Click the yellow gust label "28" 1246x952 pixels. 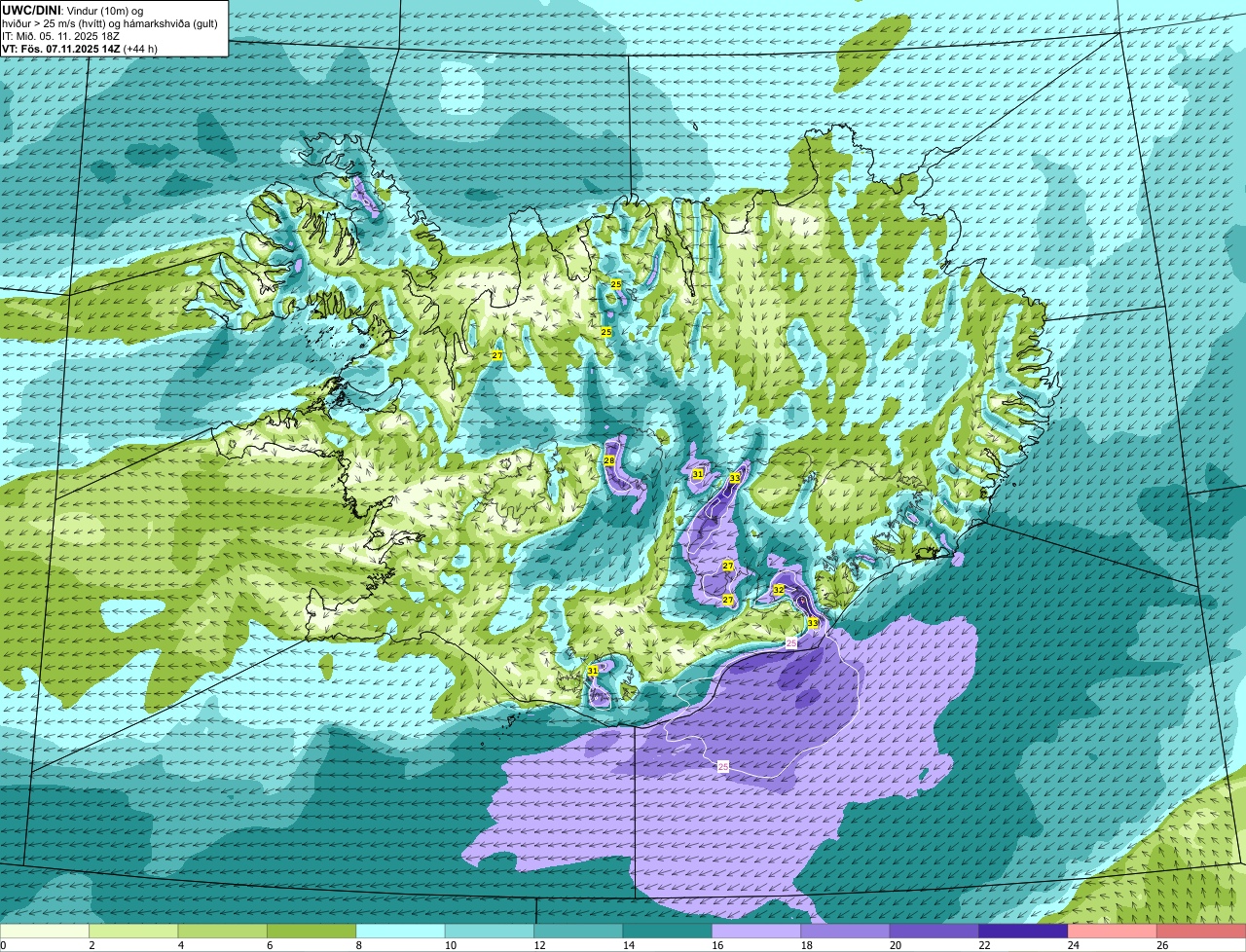click(609, 460)
